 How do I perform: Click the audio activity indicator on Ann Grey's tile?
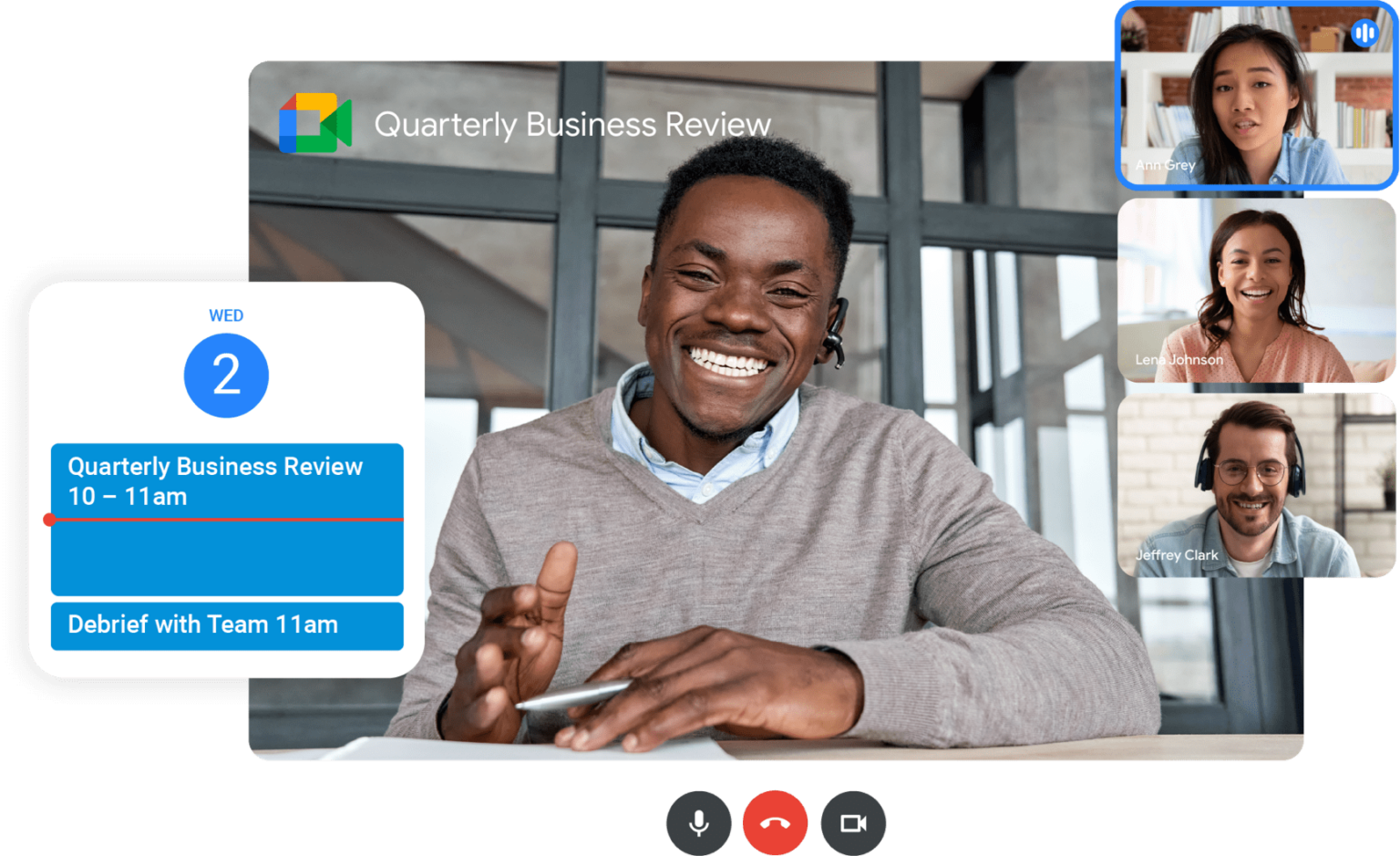[x=1365, y=32]
